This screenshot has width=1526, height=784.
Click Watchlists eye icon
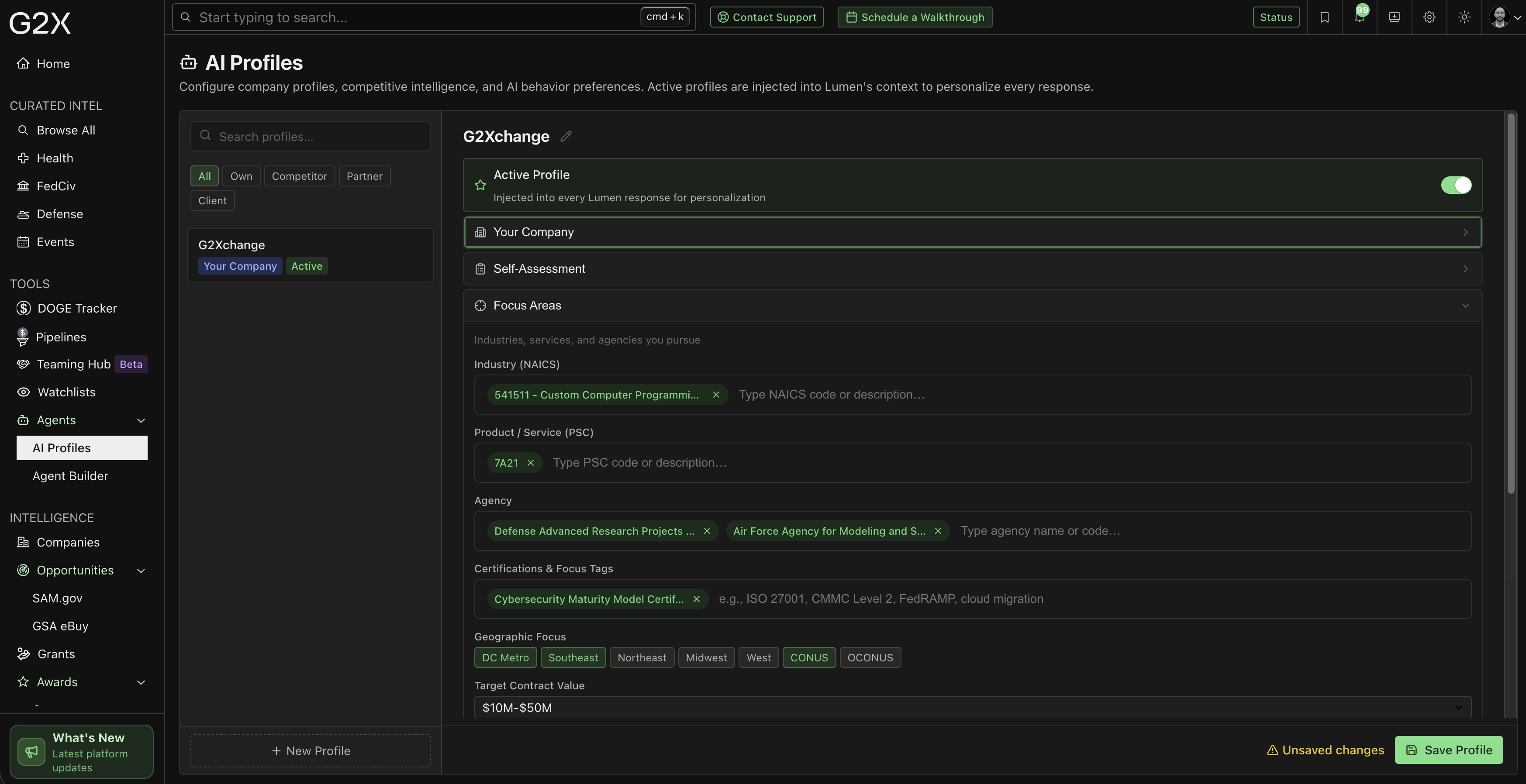(x=24, y=392)
